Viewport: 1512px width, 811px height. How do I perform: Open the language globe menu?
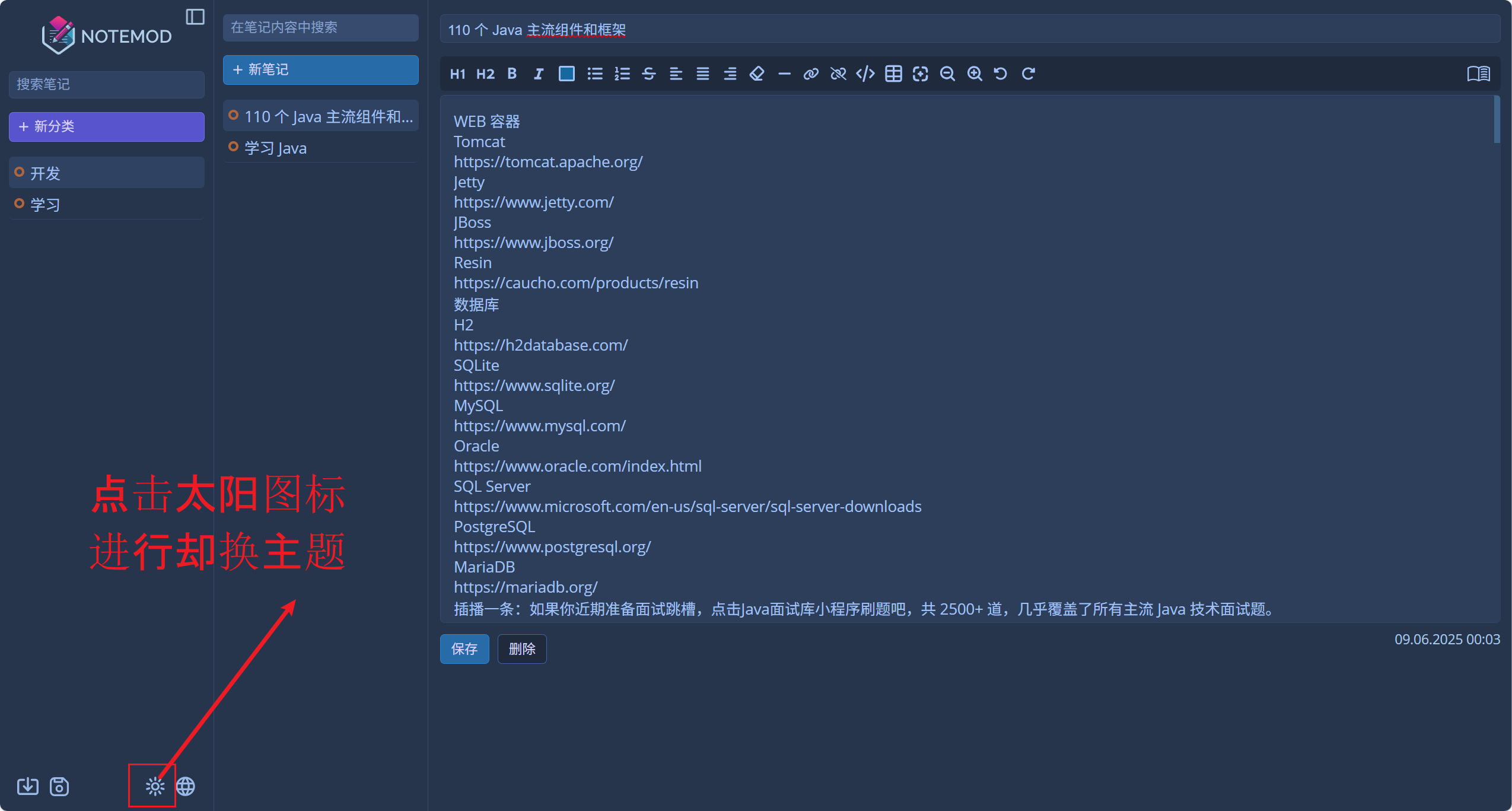pyautogui.click(x=186, y=786)
